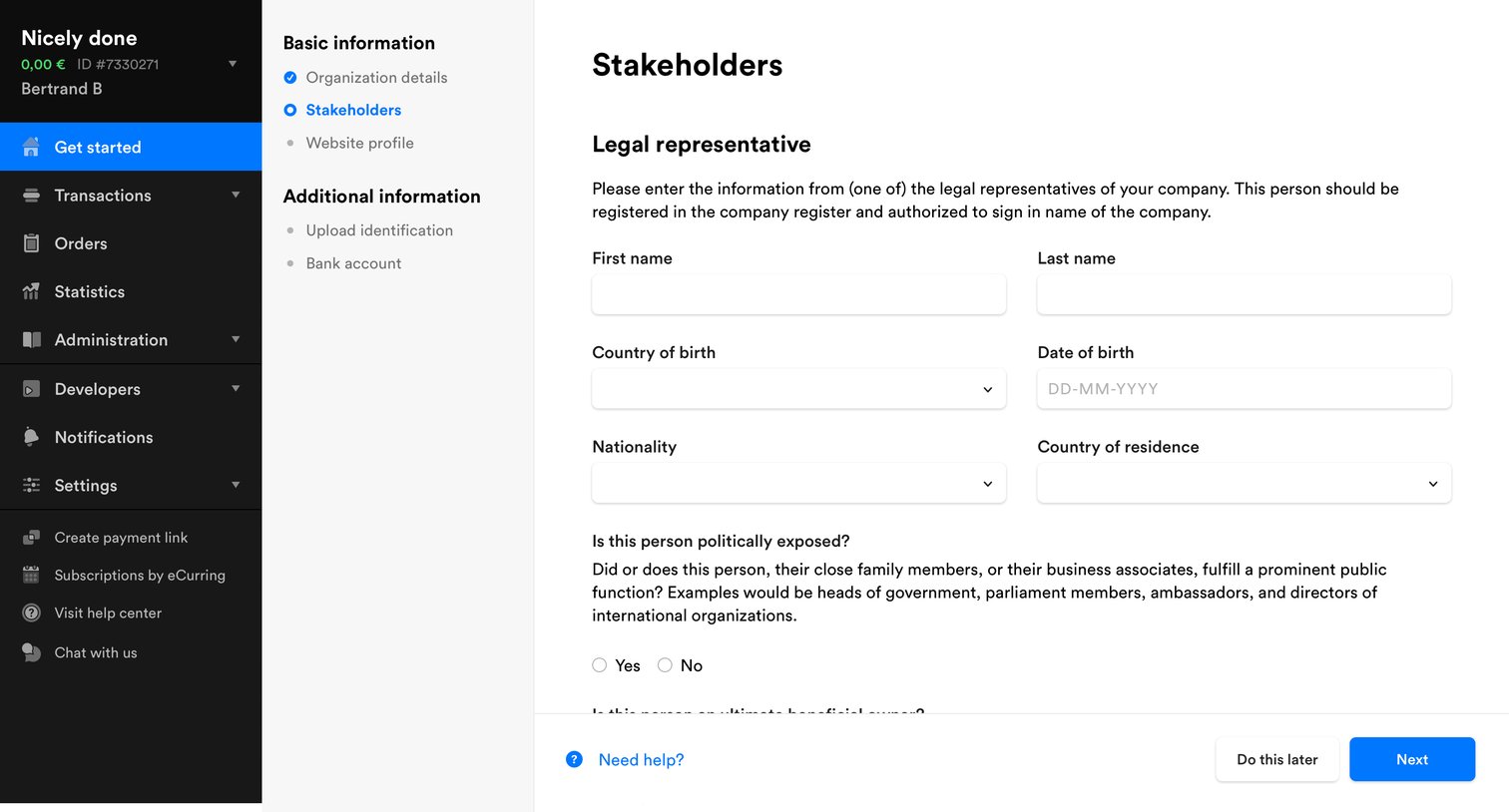The height and width of the screenshot is (812, 1509).
Task: Open Notifications in sidebar
Action: pos(131,437)
